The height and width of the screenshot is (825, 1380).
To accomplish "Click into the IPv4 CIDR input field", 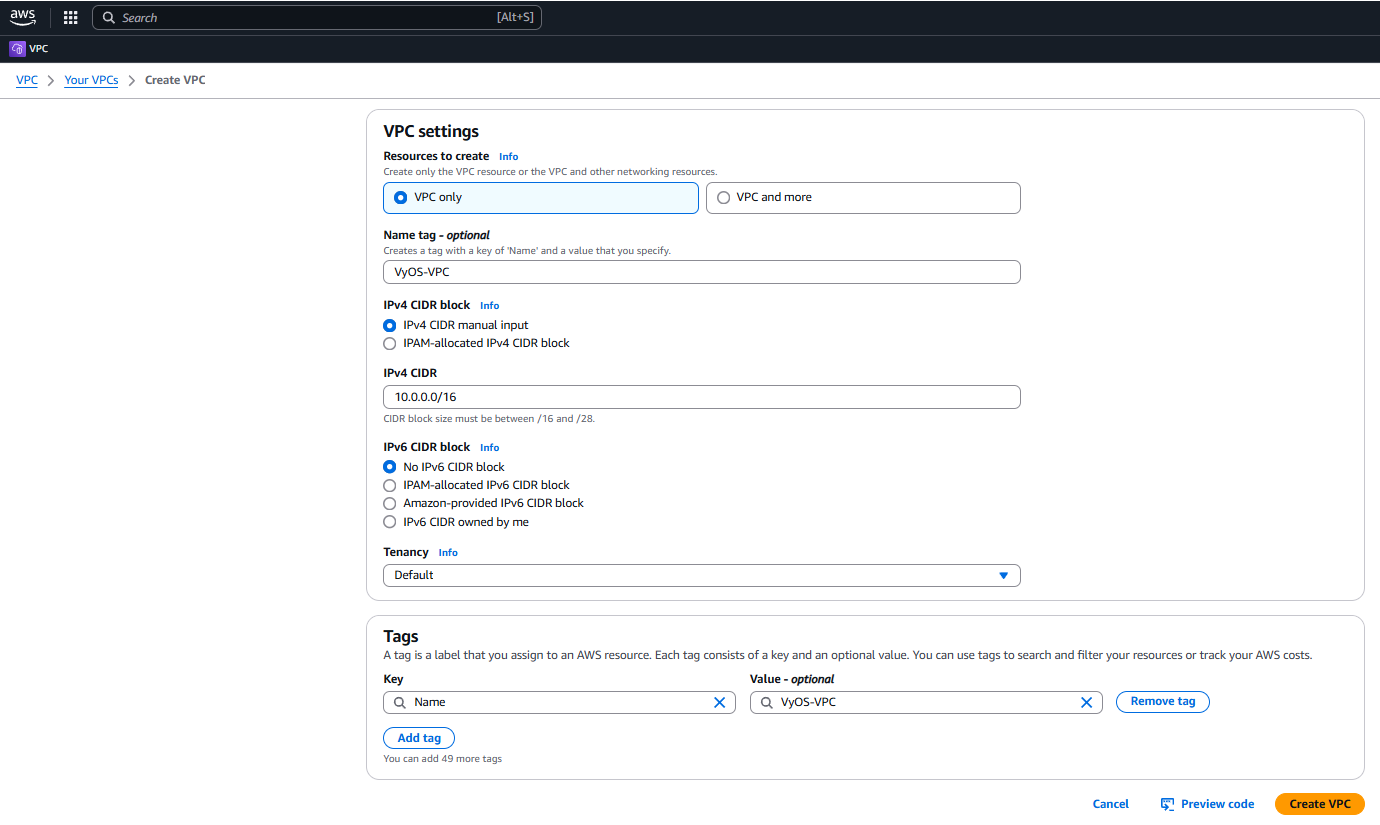I will point(701,397).
